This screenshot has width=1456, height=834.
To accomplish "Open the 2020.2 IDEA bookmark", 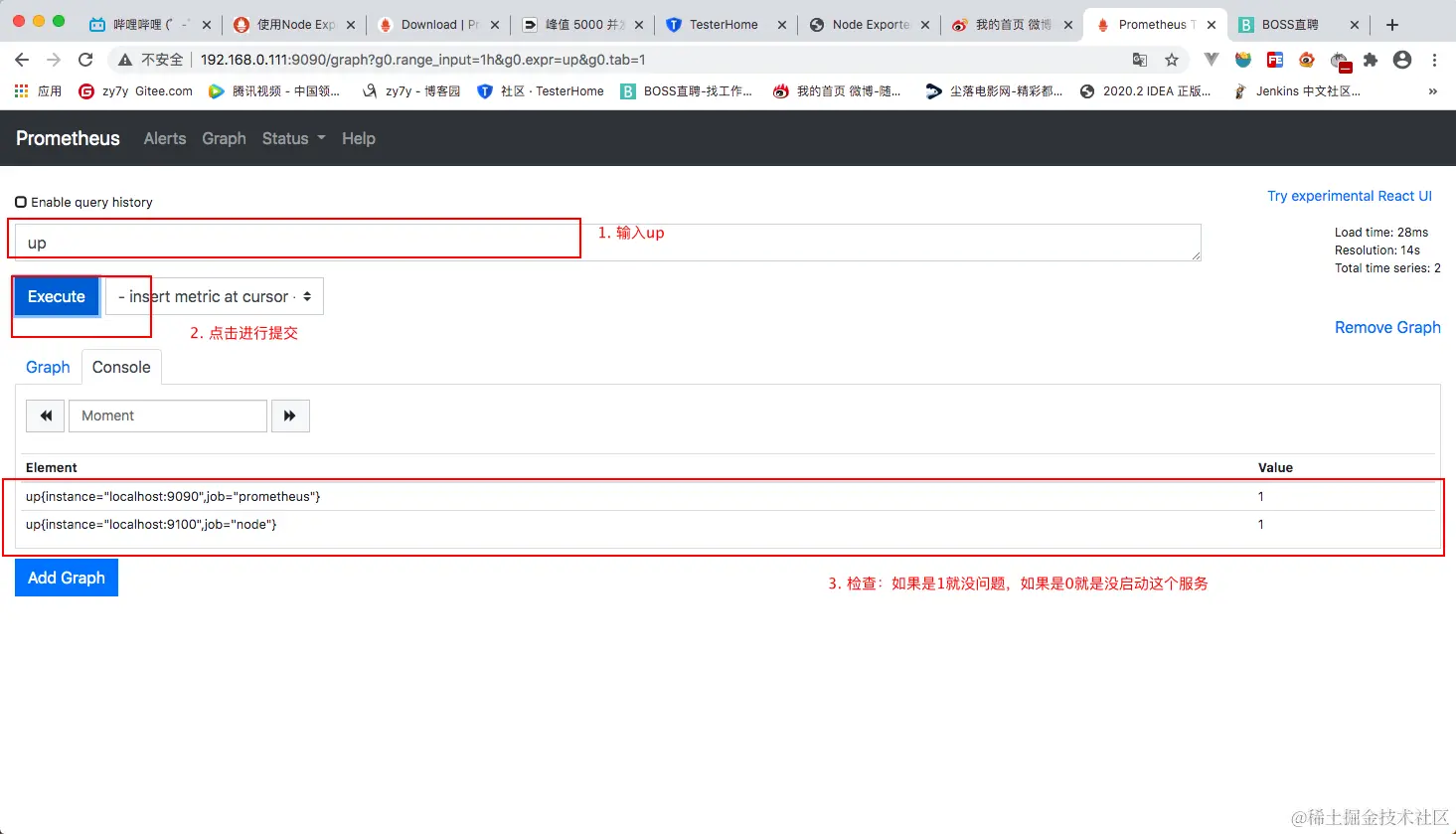I will point(1145,90).
